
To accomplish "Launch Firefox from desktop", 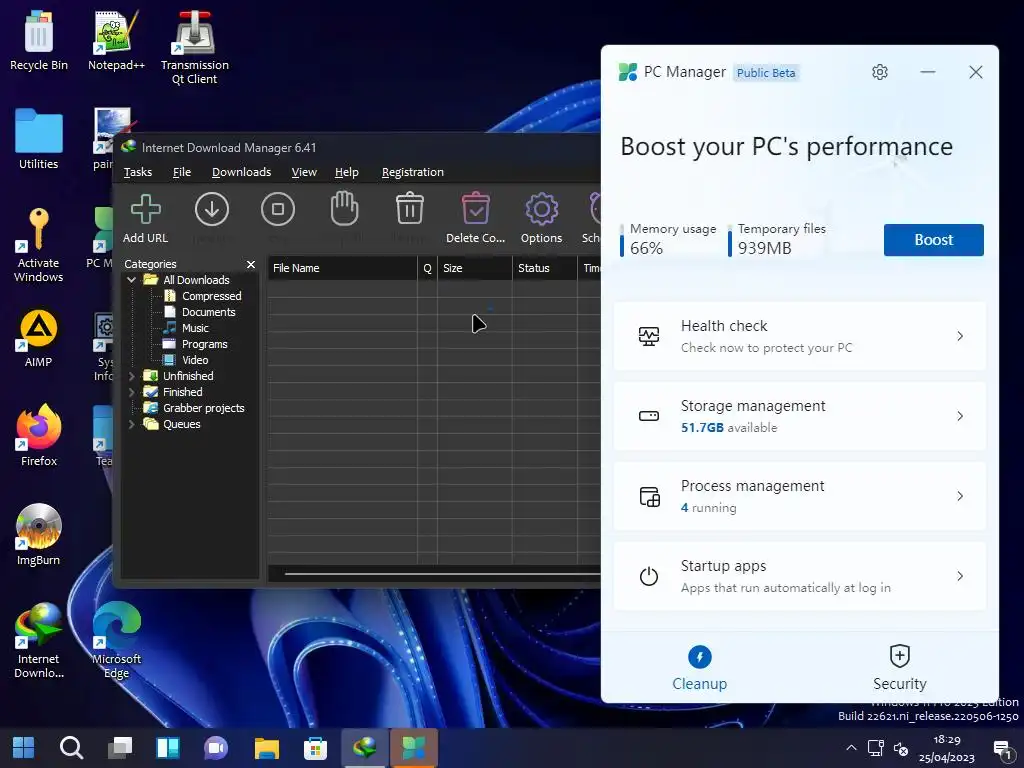I will click(x=39, y=436).
